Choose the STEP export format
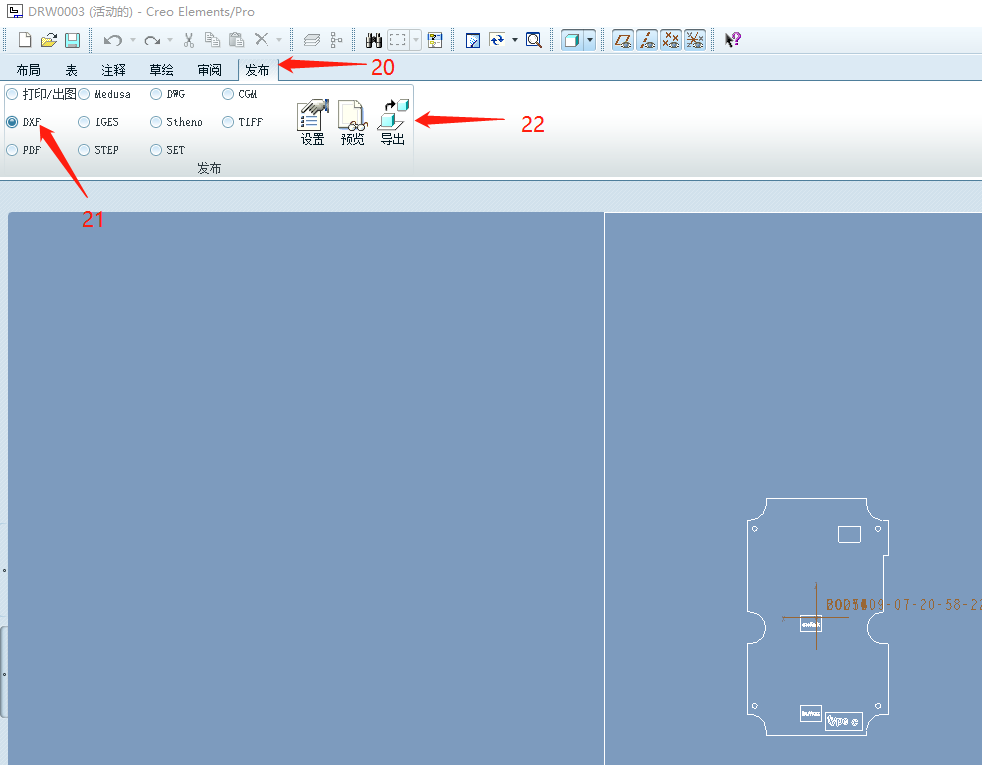 pyautogui.click(x=84, y=150)
